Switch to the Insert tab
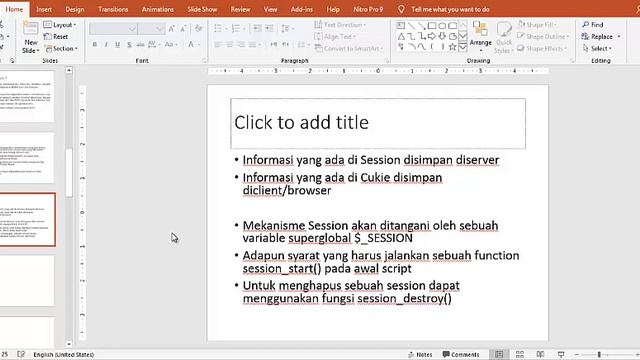This screenshot has width=640, height=360. (x=44, y=9)
